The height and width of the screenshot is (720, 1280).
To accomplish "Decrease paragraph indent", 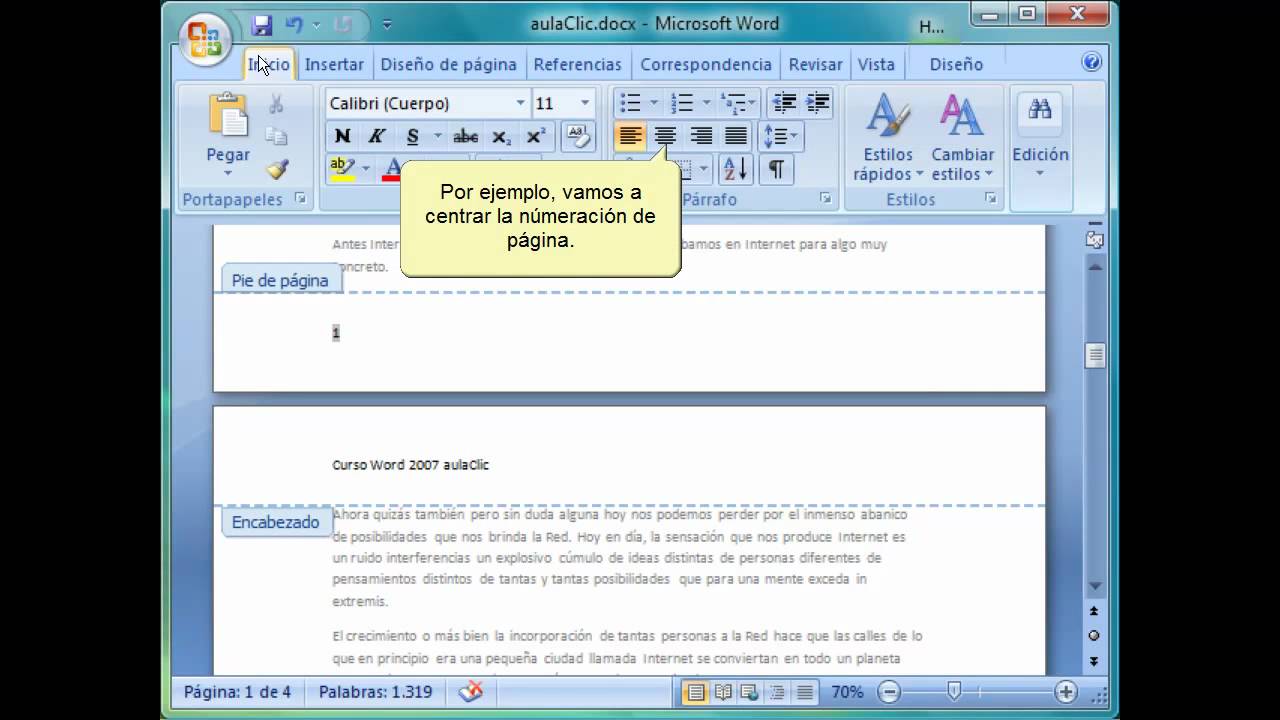I will (784, 102).
